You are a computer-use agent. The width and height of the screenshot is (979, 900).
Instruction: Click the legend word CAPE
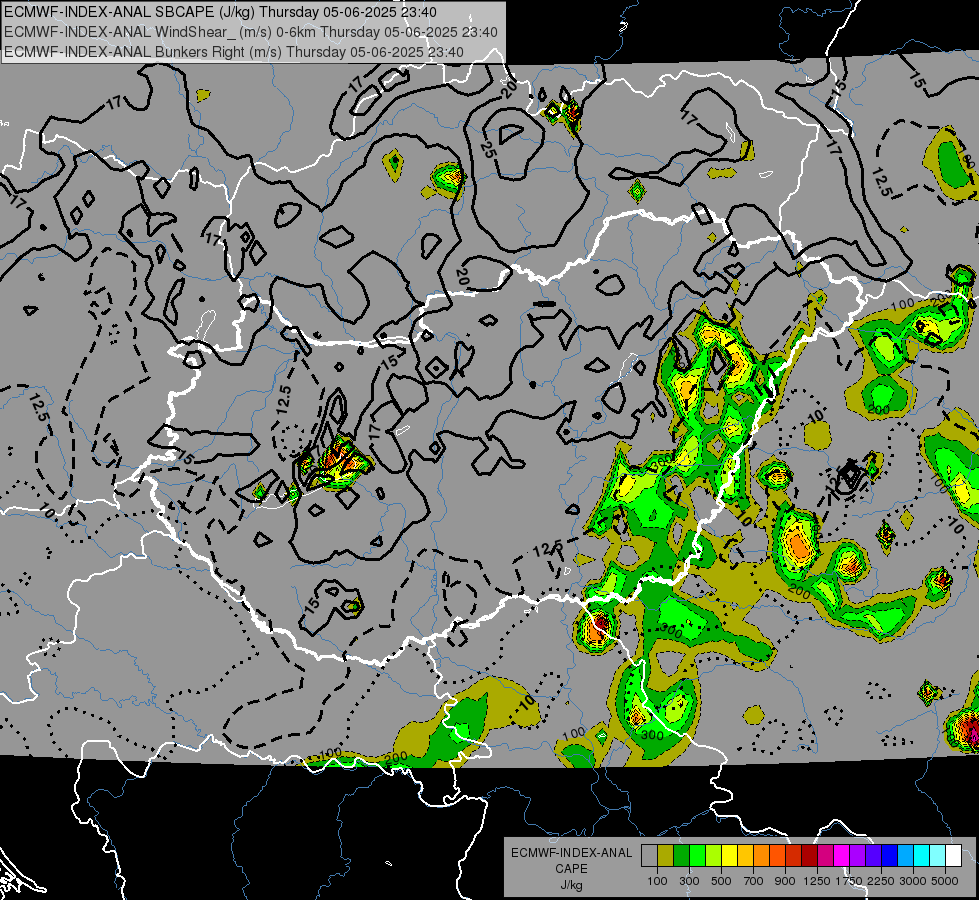pyautogui.click(x=571, y=869)
